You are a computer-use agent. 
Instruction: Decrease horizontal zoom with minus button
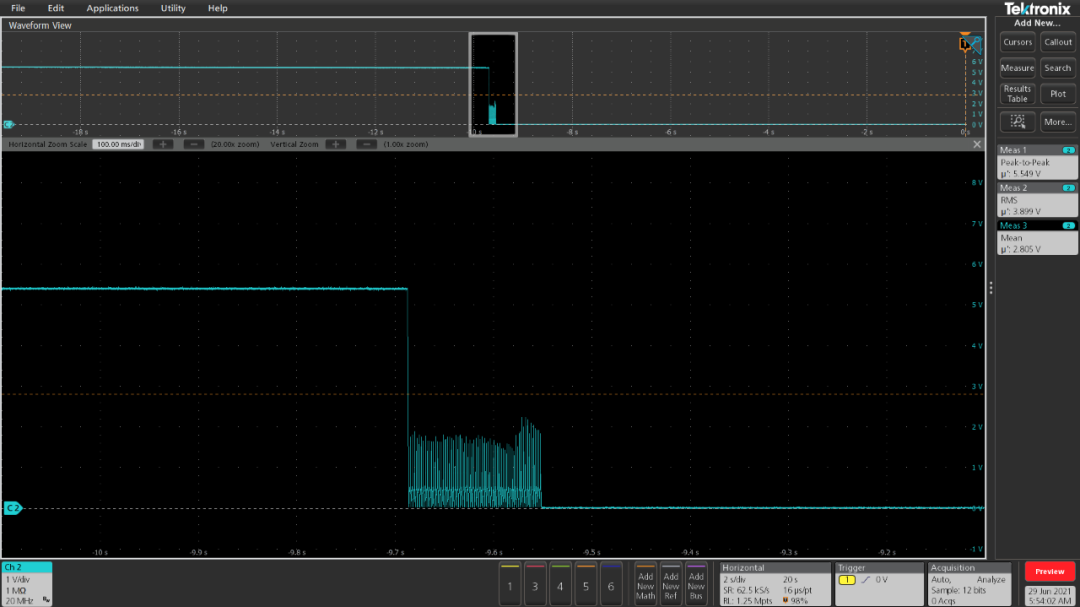(x=193, y=144)
